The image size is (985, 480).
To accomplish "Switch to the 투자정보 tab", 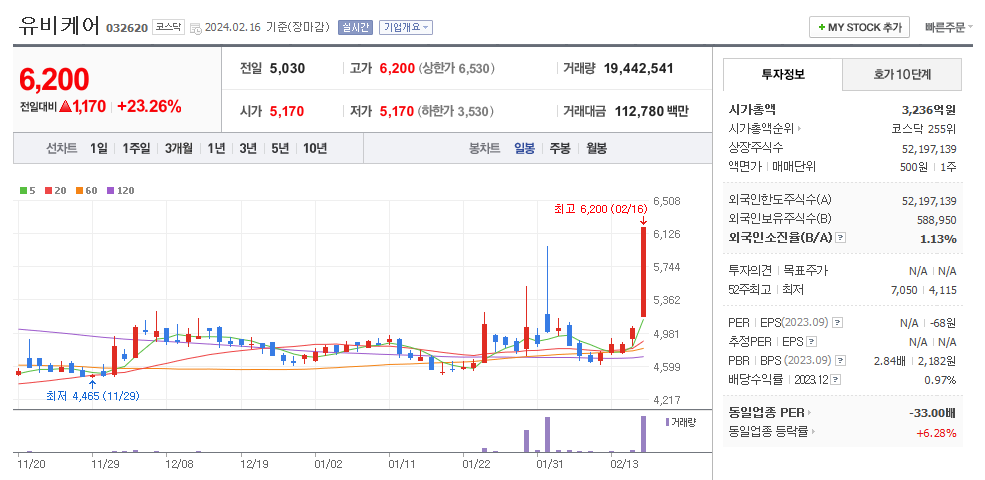I will click(782, 75).
